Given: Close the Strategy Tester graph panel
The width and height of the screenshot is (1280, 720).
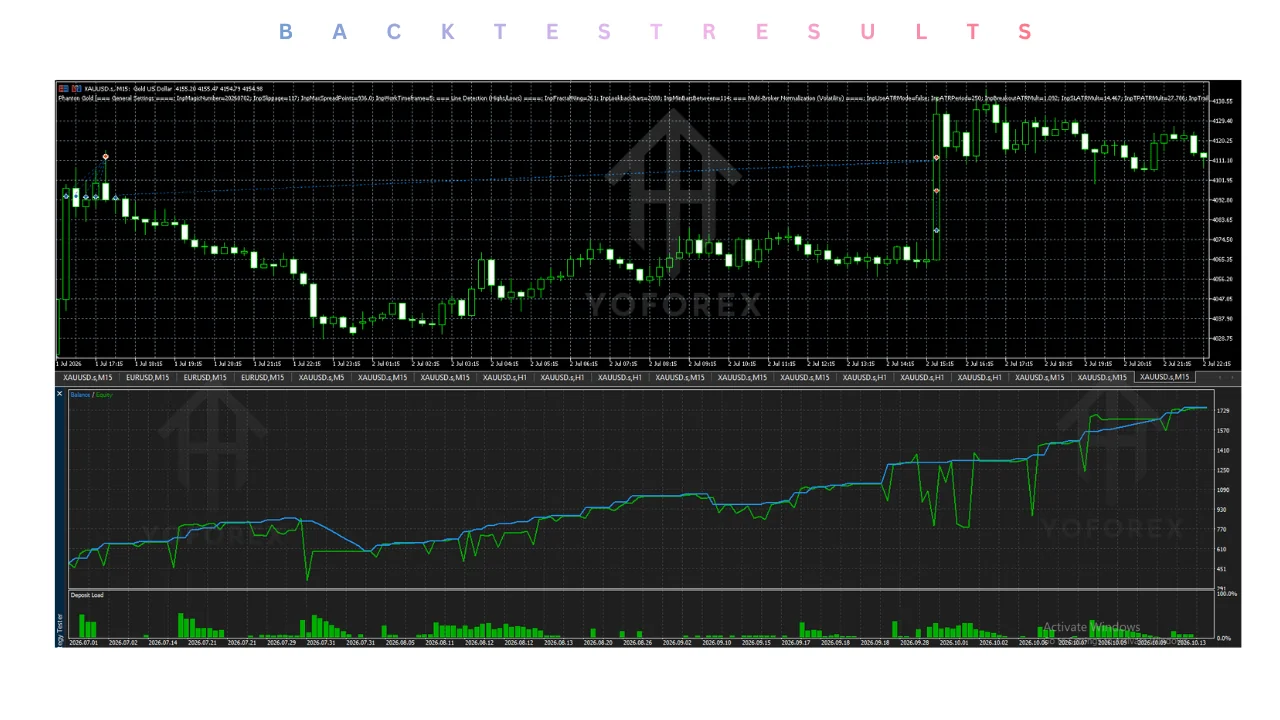Looking at the screenshot, I should tap(60, 394).
